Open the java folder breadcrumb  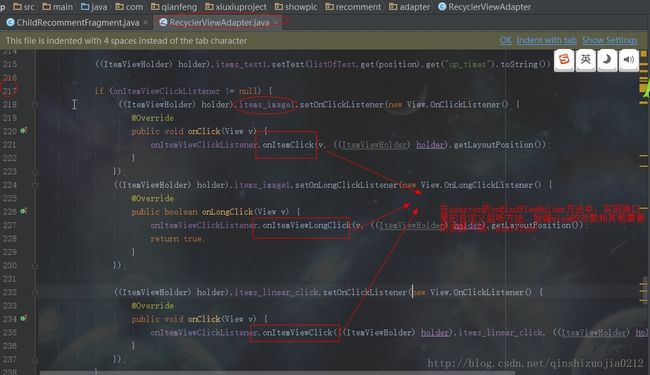[x=94, y=7]
